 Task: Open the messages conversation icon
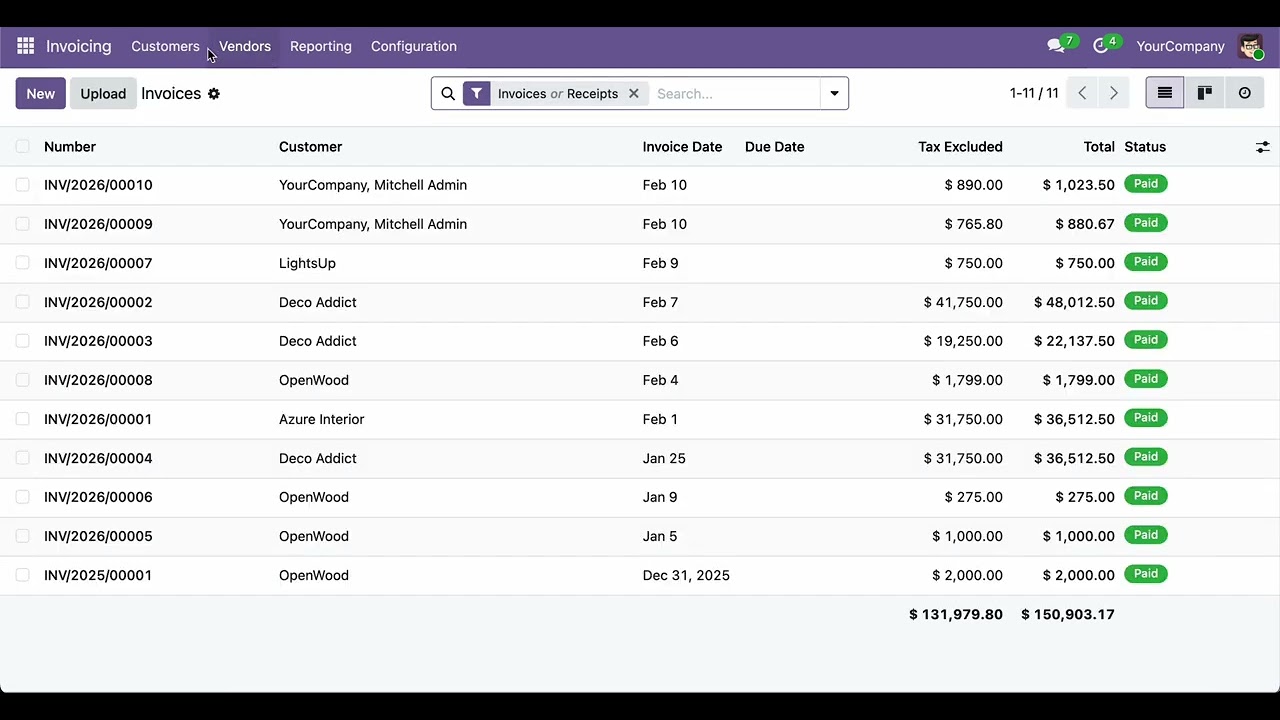coord(1055,46)
